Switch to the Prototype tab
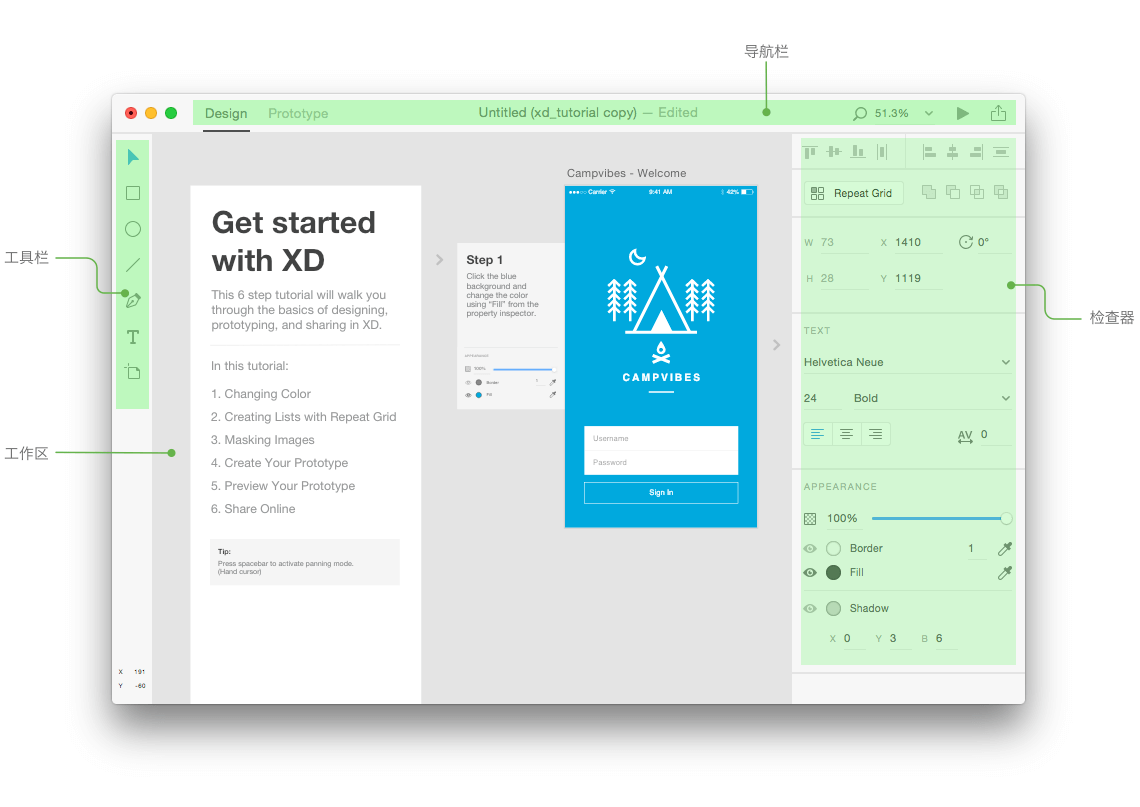 (297, 113)
